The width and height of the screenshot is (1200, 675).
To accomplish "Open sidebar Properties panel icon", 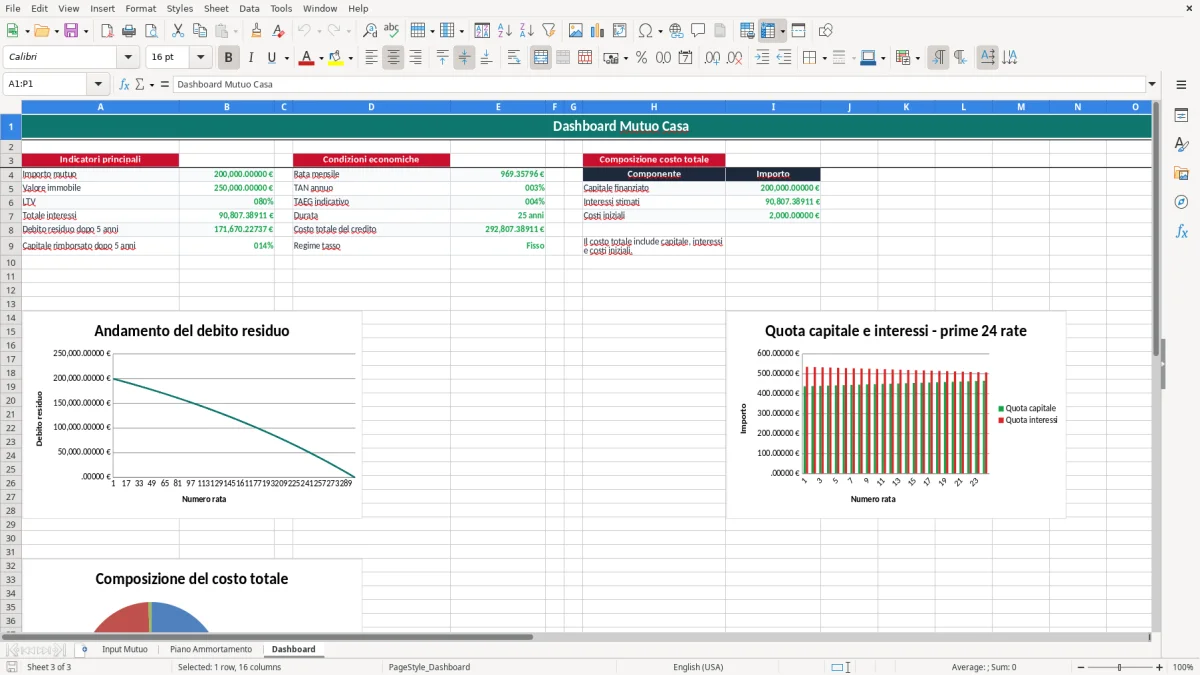I will click(x=1181, y=116).
